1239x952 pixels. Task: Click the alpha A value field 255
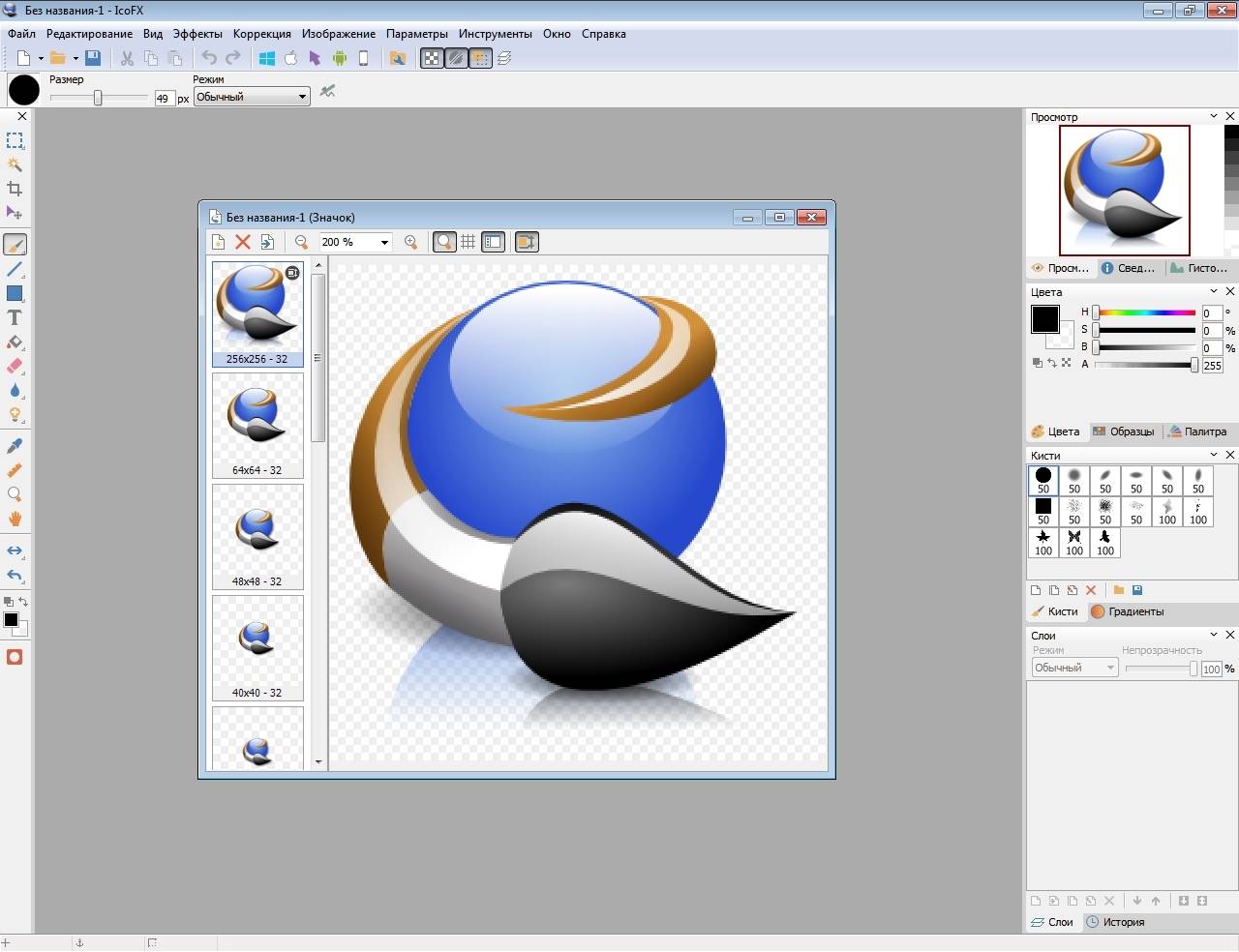[x=1212, y=365]
